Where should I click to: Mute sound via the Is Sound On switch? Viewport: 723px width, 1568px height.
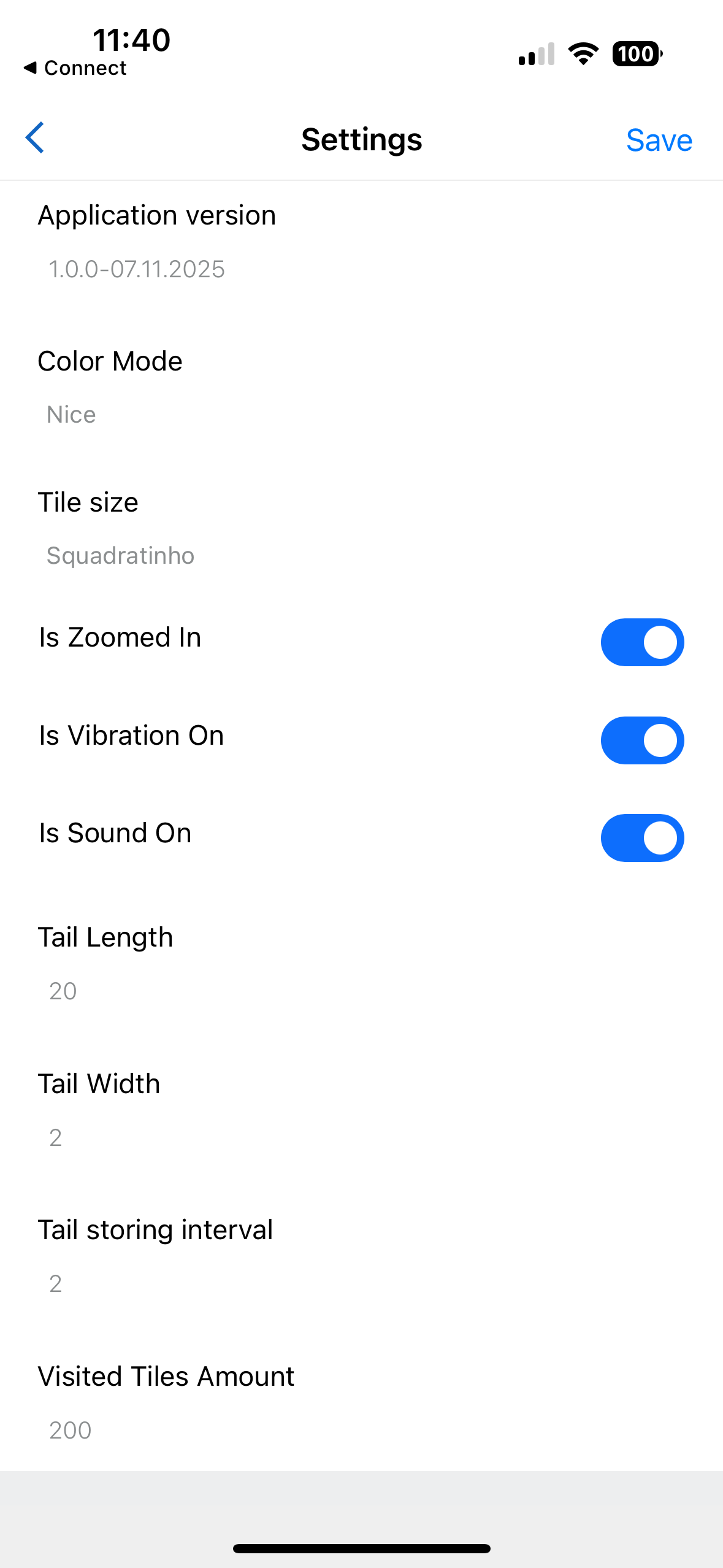[641, 837]
